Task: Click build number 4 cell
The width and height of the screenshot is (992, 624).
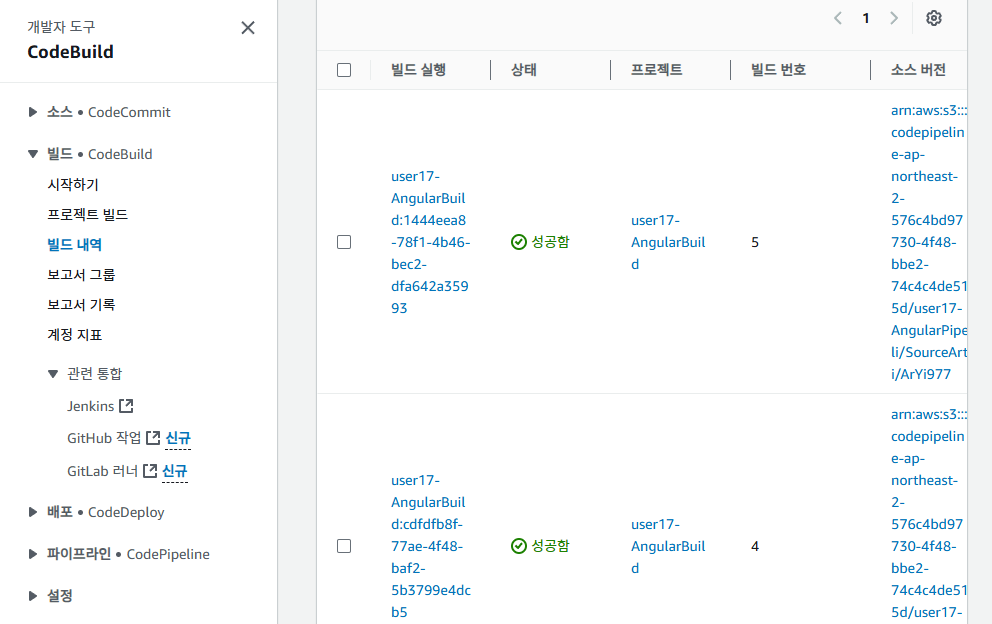Action: pos(755,546)
